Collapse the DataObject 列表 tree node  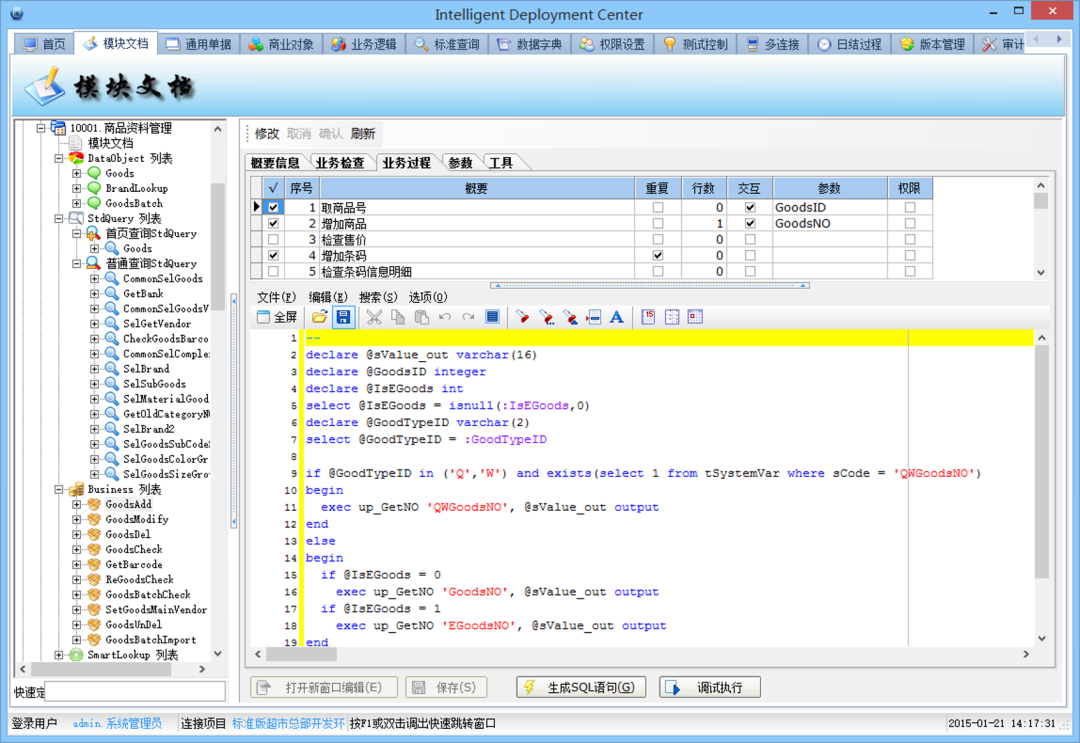click(x=59, y=158)
